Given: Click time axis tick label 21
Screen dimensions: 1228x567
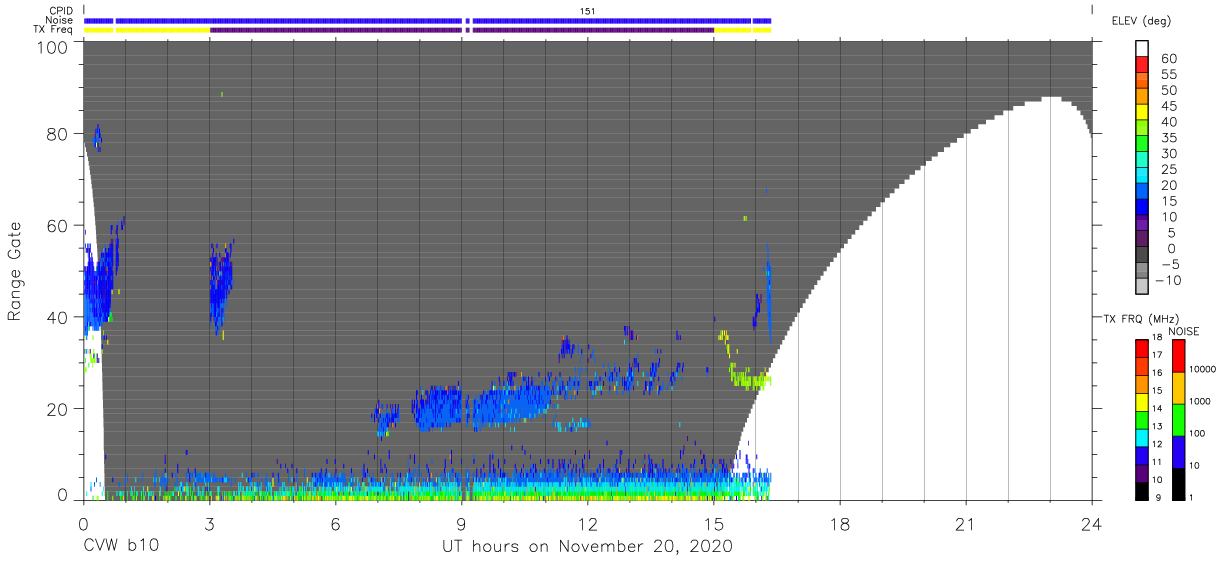Looking at the screenshot, I should click(x=966, y=523).
